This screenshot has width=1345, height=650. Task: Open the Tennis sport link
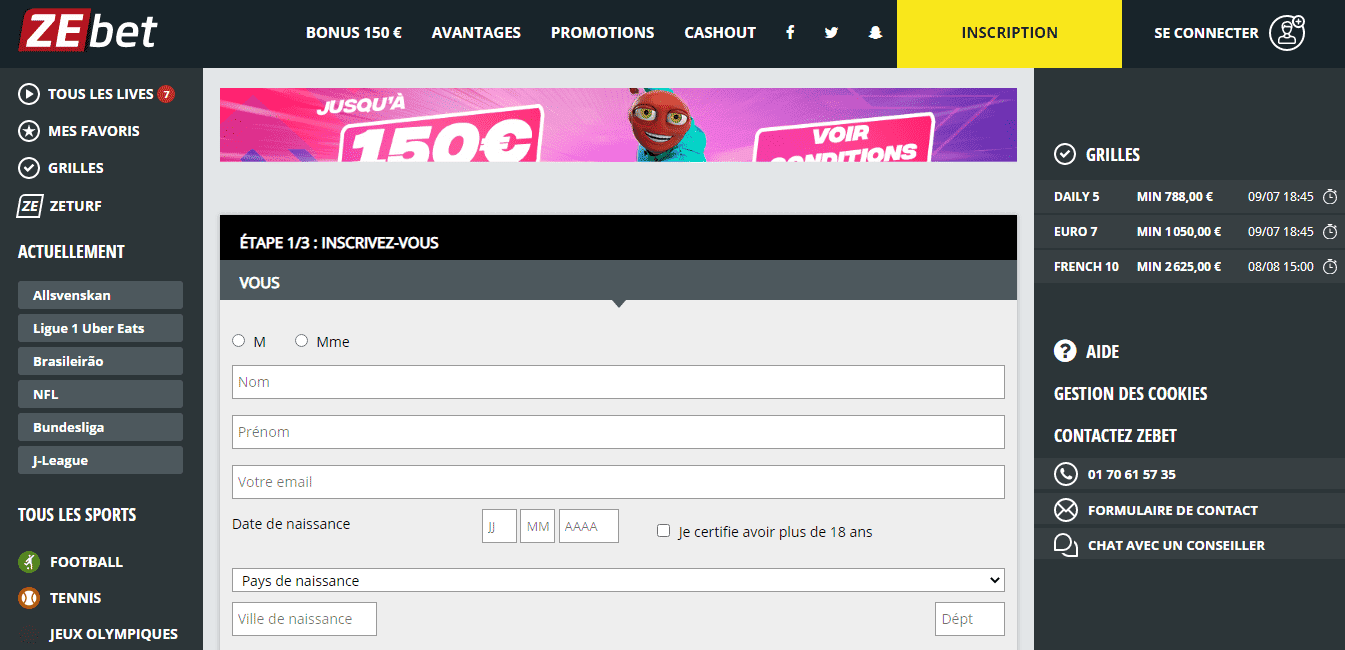coord(76,598)
